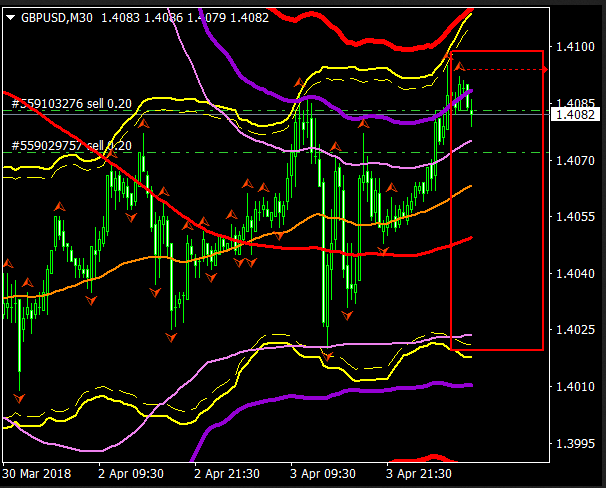The height and width of the screenshot is (488, 606).
Task: Select the sell order label #559029757
Action: click(x=70, y=146)
